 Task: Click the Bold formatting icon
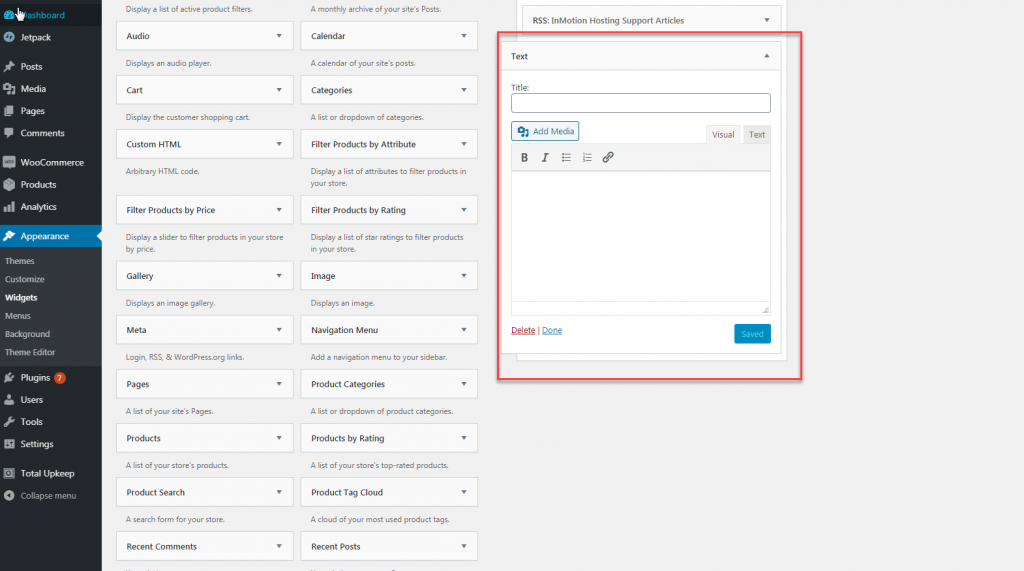pos(525,157)
